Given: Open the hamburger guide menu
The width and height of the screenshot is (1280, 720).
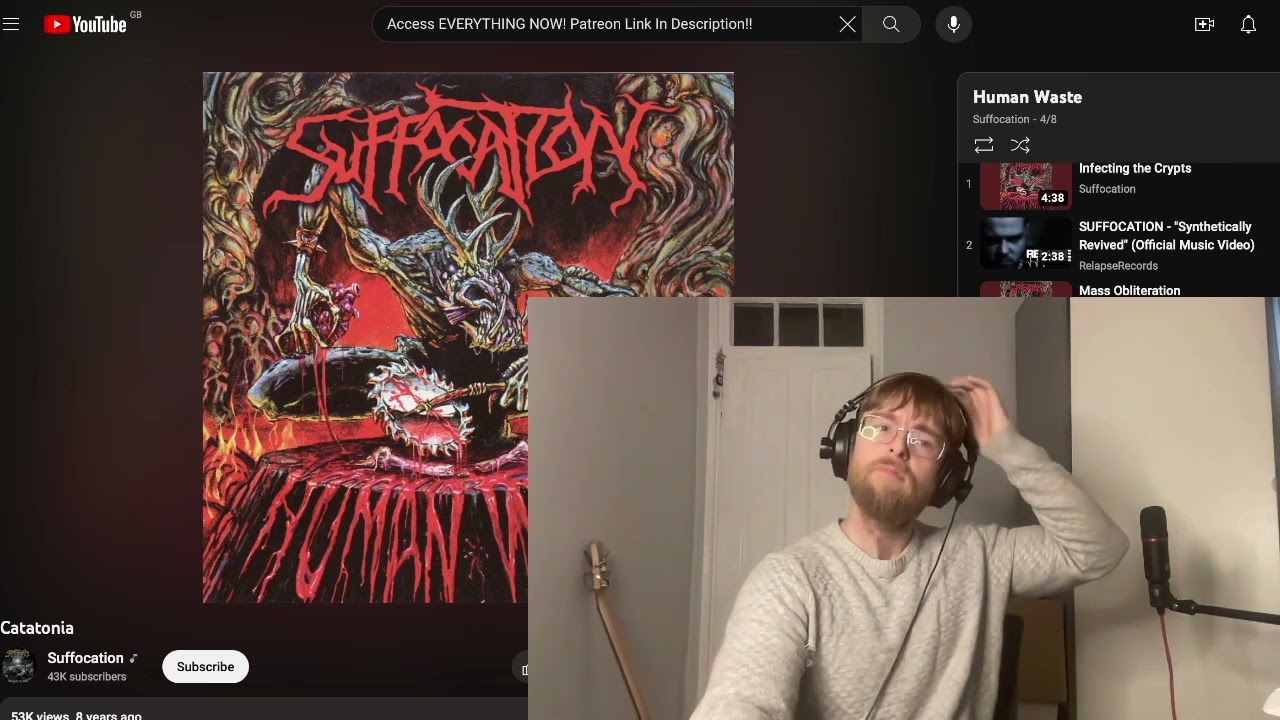Looking at the screenshot, I should 11,24.
